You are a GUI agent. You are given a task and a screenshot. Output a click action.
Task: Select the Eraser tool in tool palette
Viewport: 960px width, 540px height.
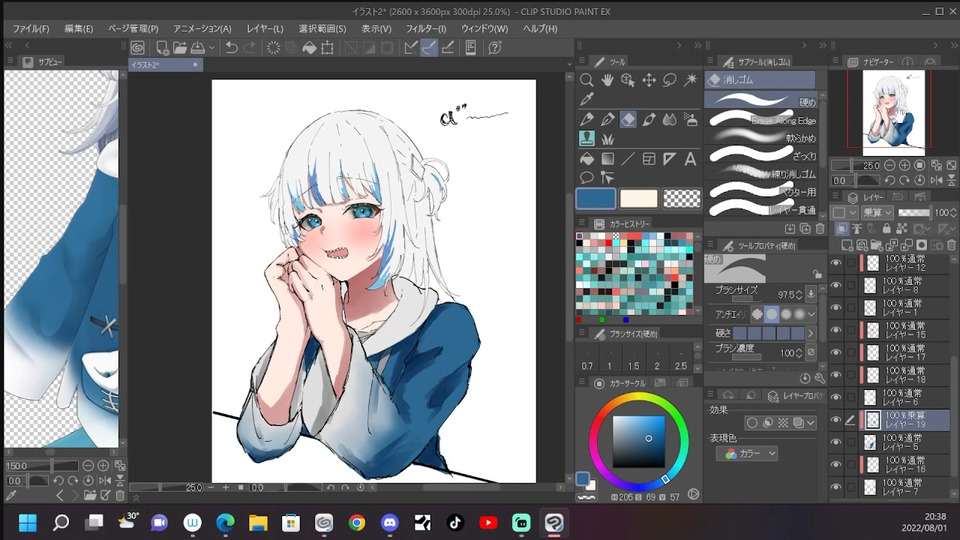click(628, 119)
